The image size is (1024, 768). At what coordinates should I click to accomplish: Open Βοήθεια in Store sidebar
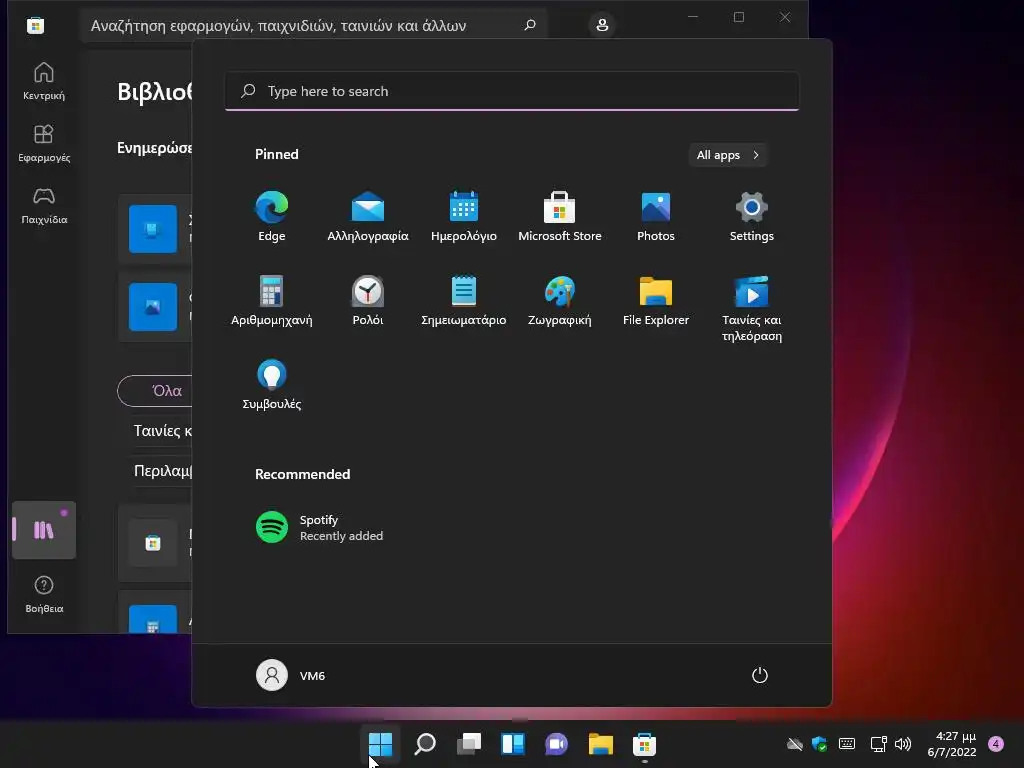[x=44, y=594]
